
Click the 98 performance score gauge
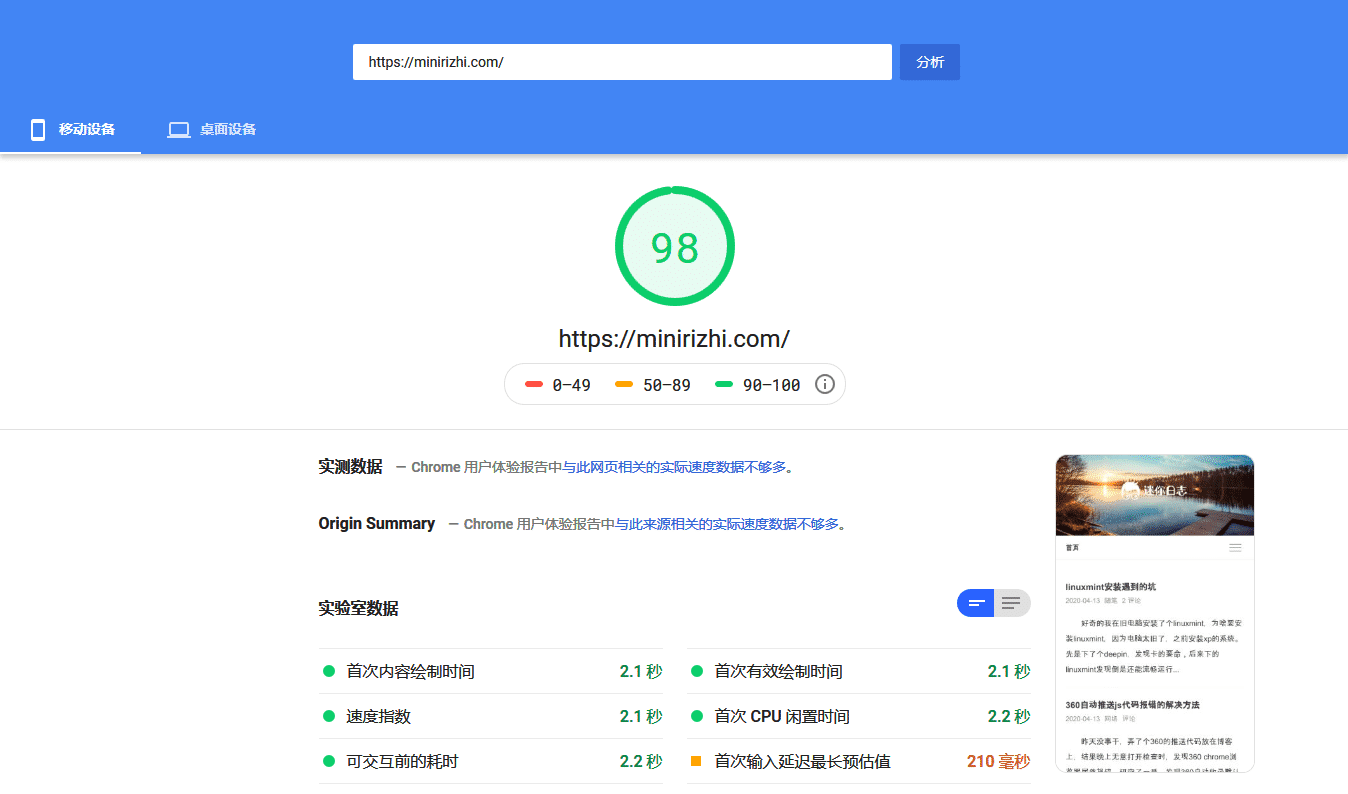[x=674, y=246]
